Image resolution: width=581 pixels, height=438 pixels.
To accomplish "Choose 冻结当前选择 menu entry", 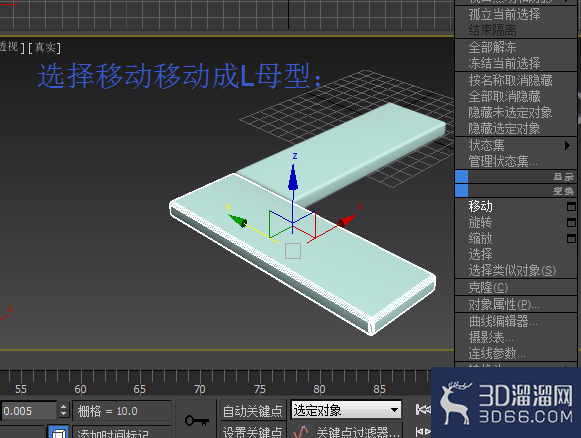I will [504, 63].
